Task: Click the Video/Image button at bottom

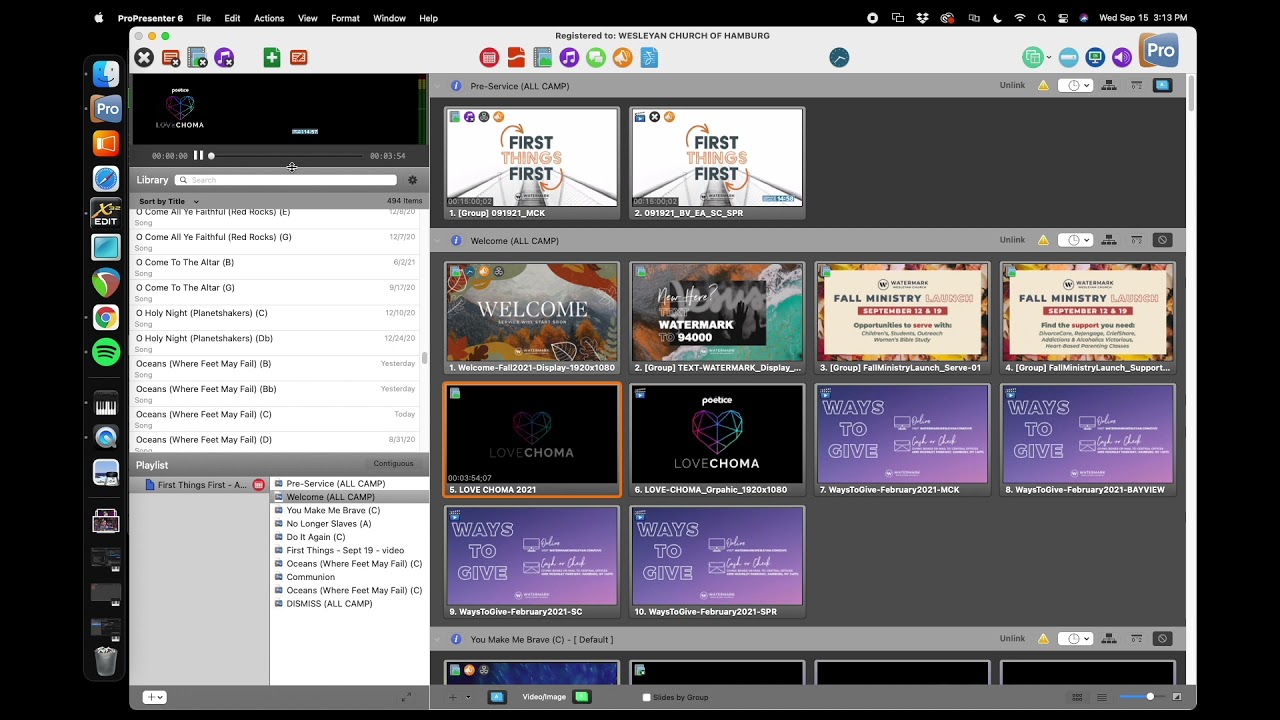Action: tap(544, 697)
